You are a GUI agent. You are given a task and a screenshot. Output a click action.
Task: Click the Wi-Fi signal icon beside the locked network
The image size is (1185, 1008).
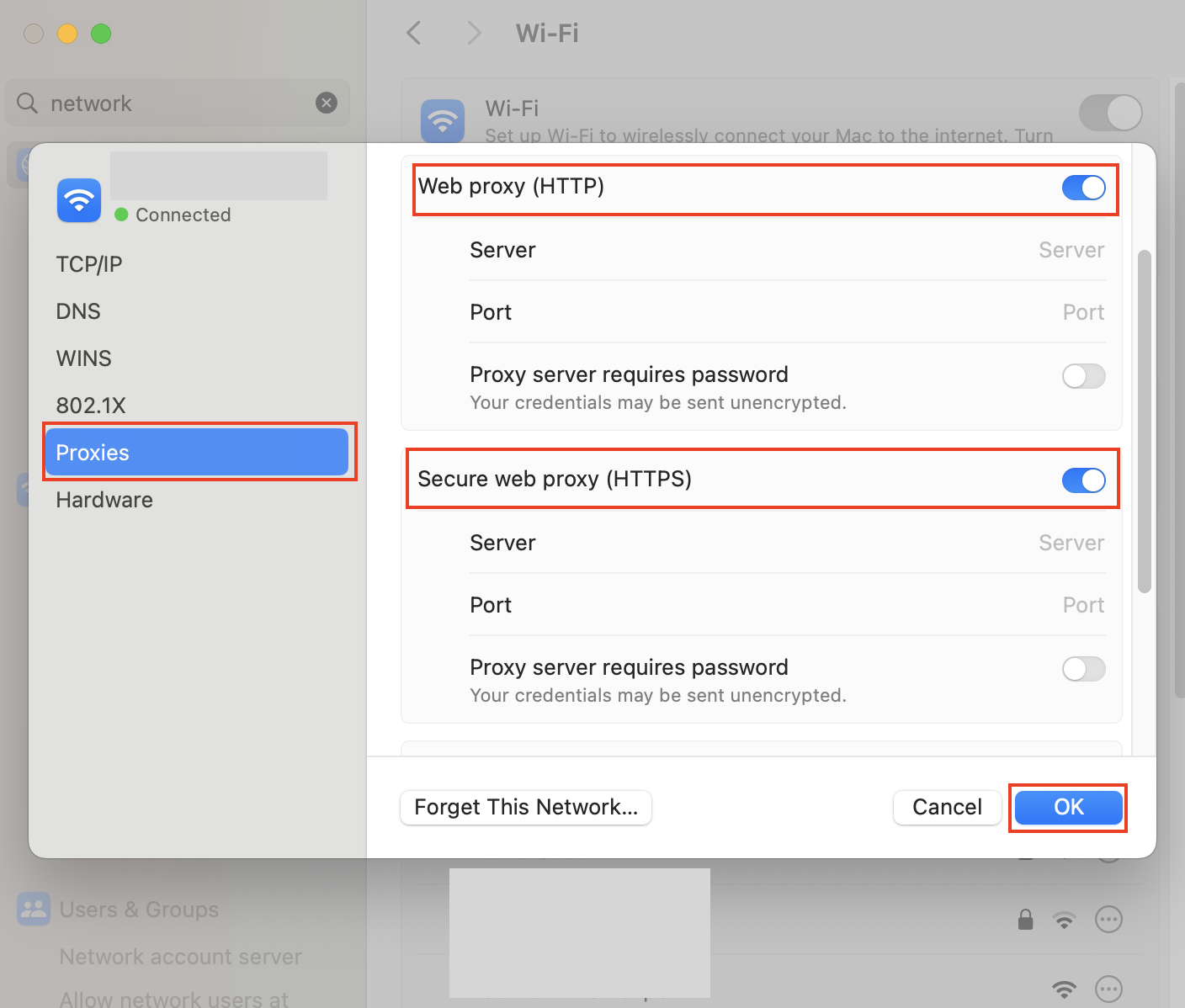pos(1064,919)
